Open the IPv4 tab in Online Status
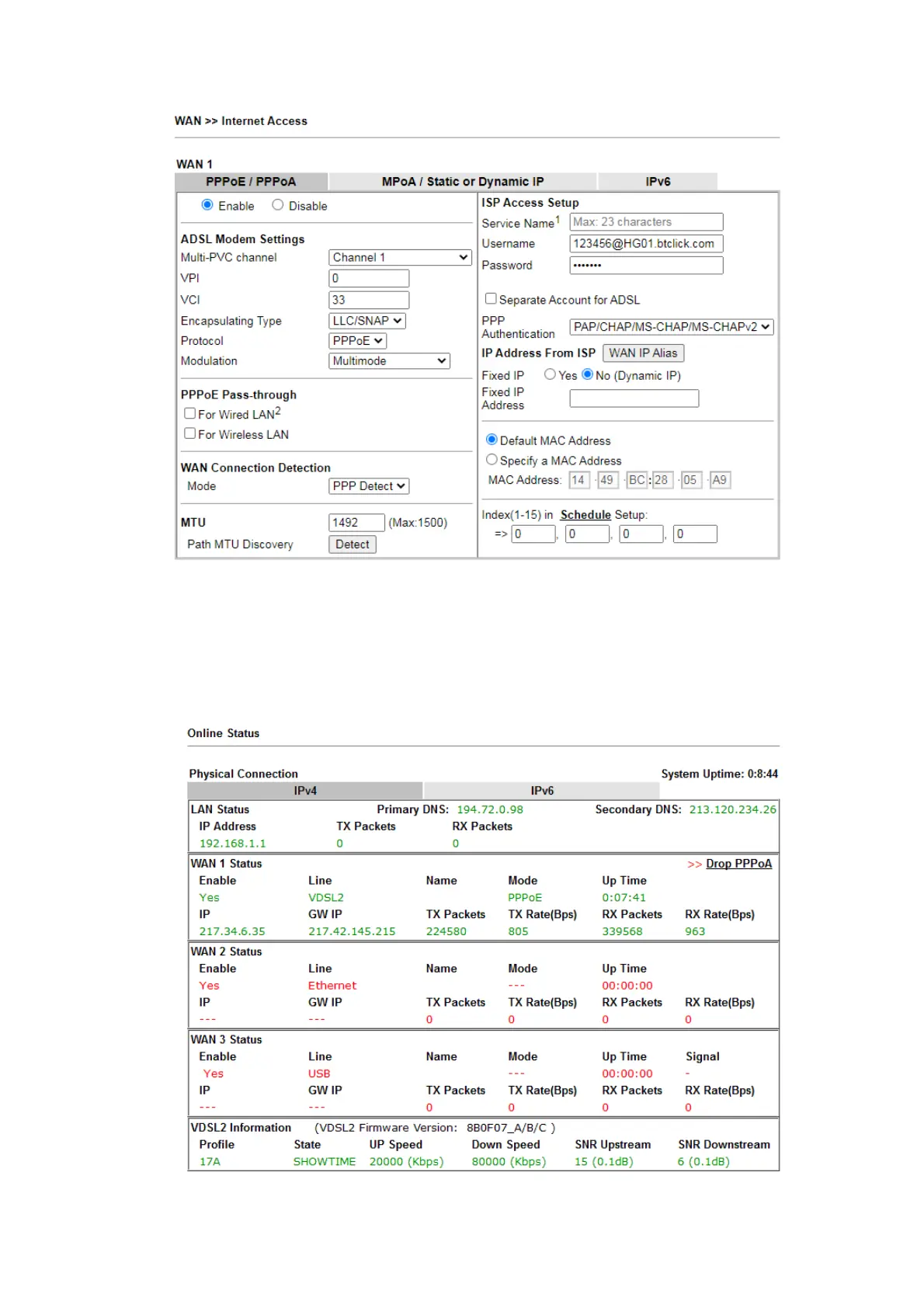Screen dimensions: 924x1308 305,791
